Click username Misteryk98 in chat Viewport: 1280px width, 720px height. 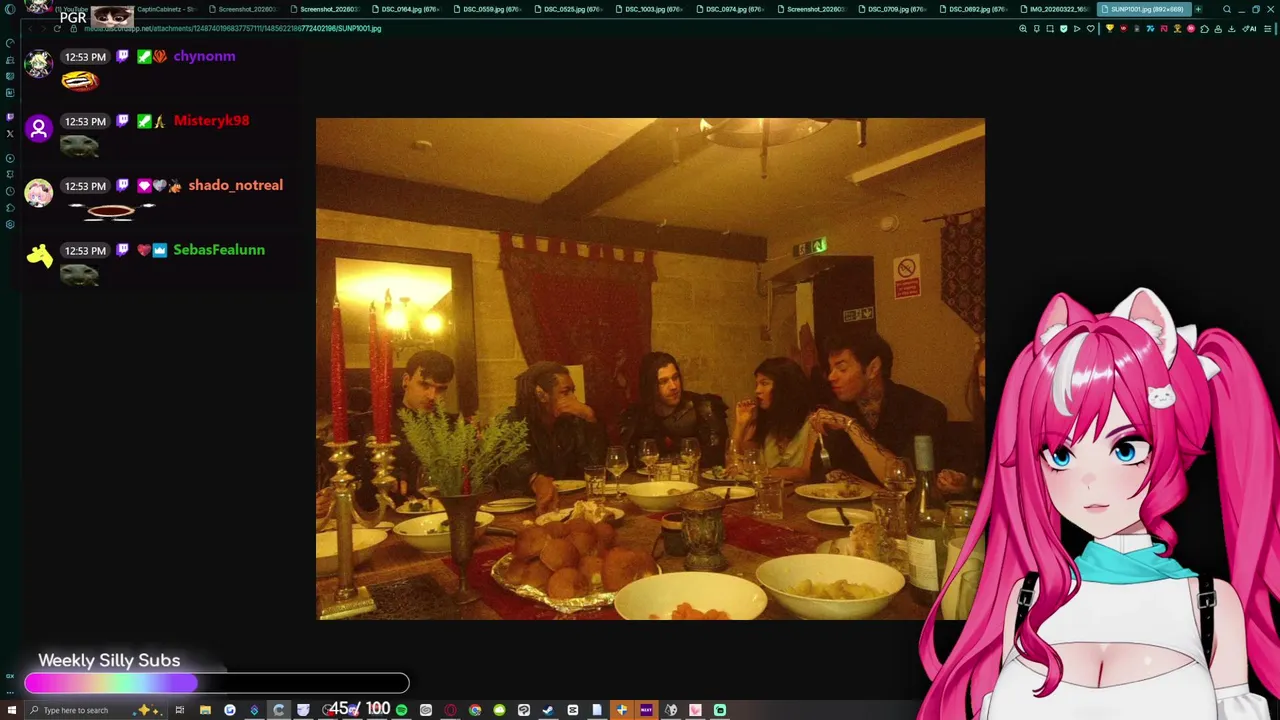click(211, 121)
